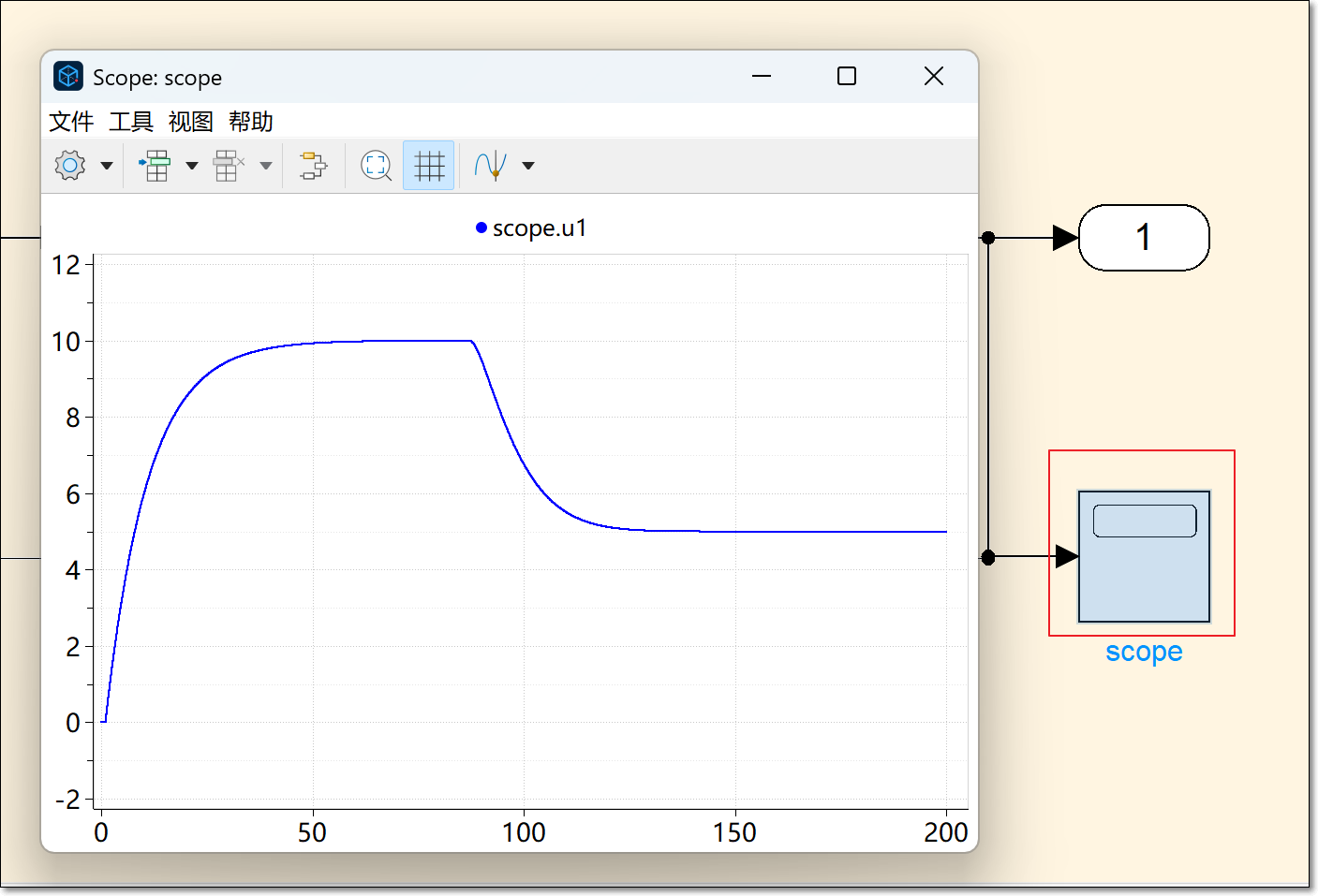1318x896 pixels.
Task: Click the block diagram locate icon
Action: pyautogui.click(x=313, y=166)
